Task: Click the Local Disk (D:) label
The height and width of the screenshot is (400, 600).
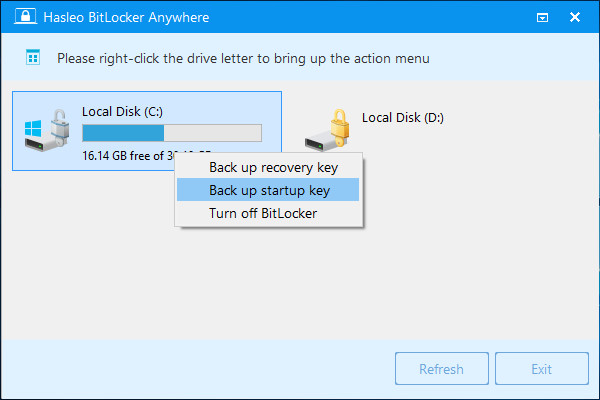Action: click(403, 118)
